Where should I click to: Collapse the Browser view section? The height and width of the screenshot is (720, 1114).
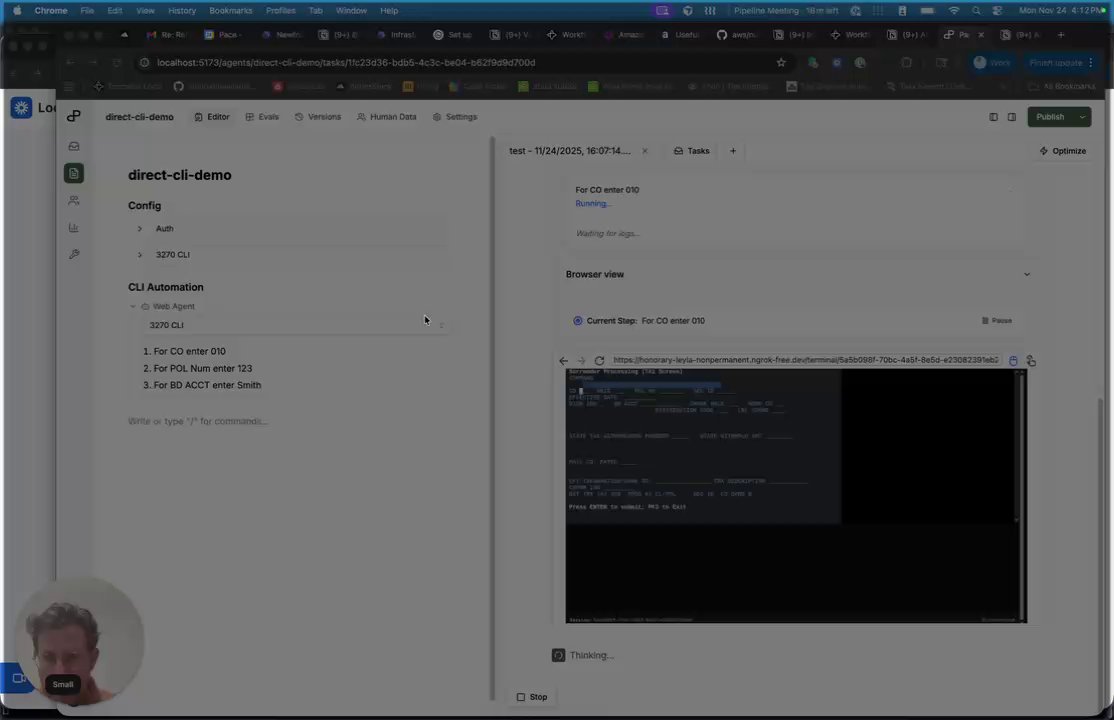[x=1026, y=274]
